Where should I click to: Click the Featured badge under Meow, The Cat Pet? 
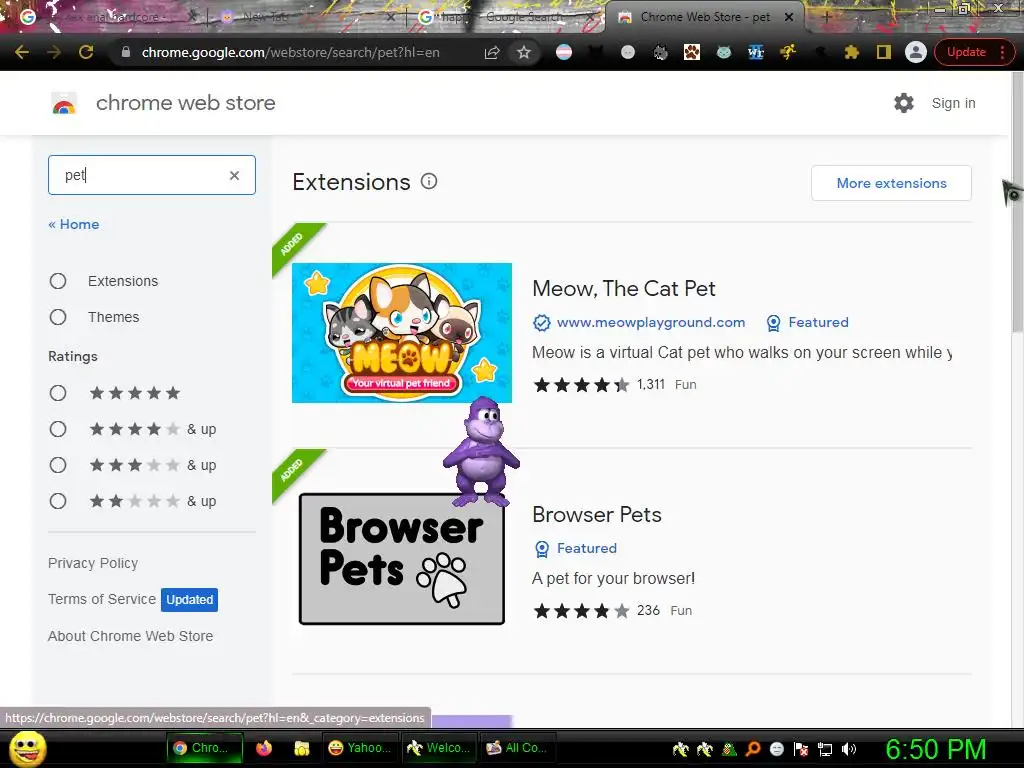pos(808,322)
